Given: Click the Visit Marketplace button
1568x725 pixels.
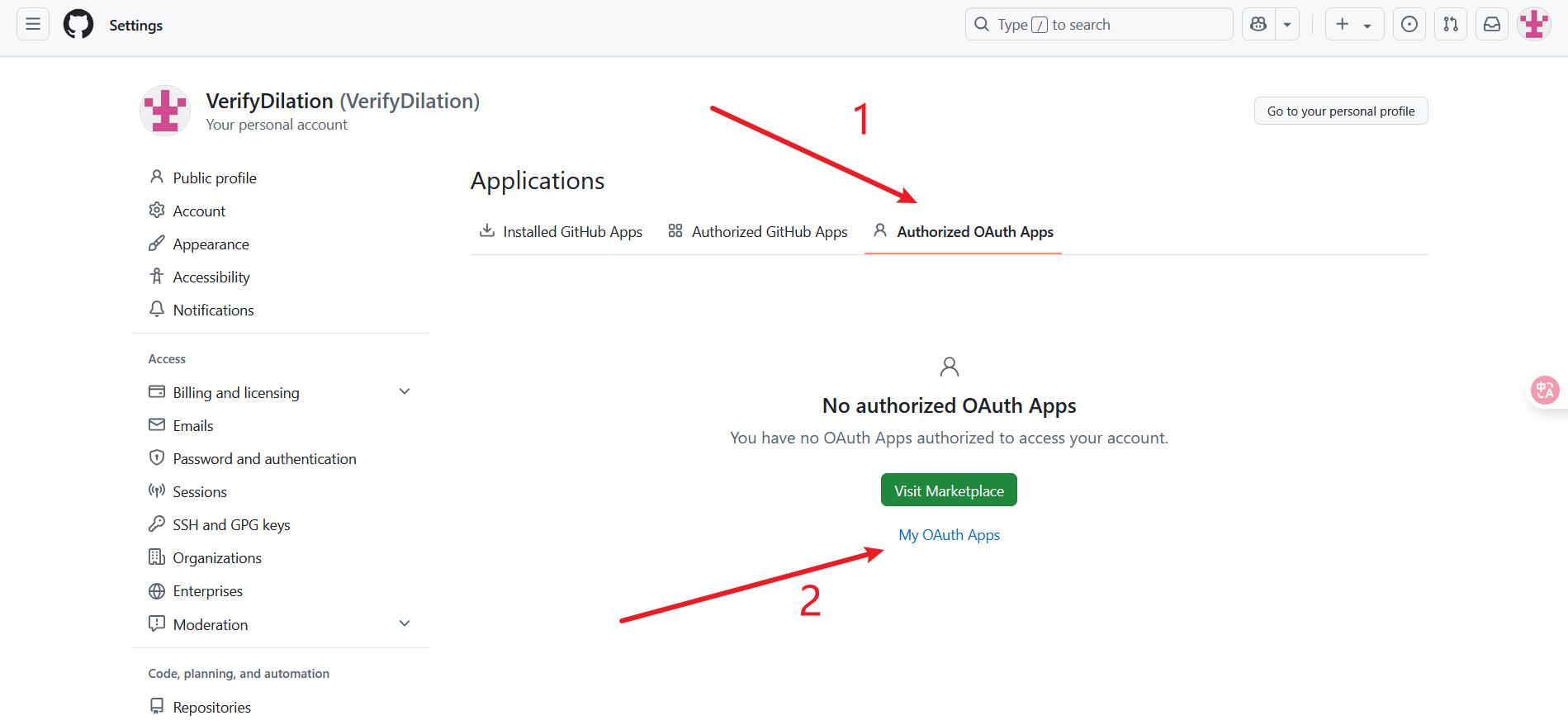Looking at the screenshot, I should pyautogui.click(x=949, y=490).
